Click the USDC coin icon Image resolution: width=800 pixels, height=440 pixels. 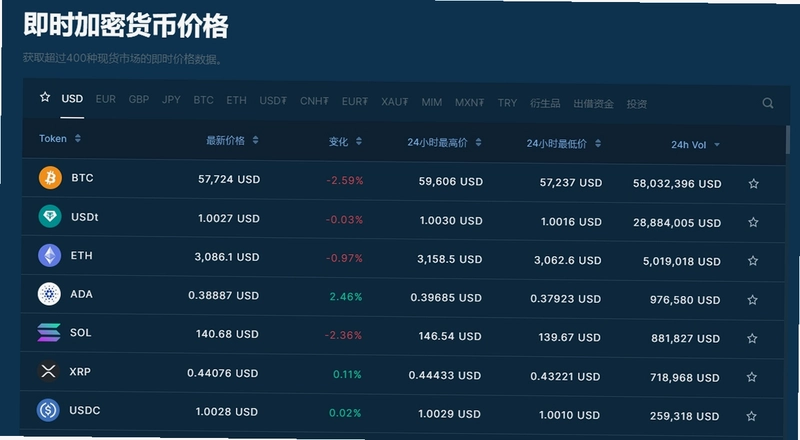coord(48,410)
